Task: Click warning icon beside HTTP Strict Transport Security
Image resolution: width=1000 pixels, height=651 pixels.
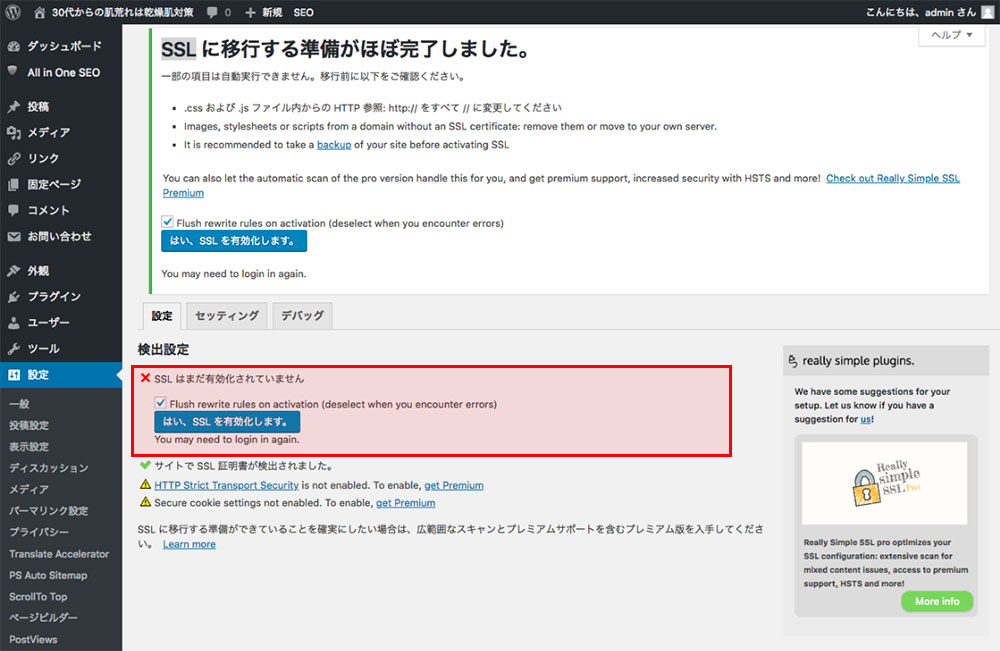Action: click(145, 485)
